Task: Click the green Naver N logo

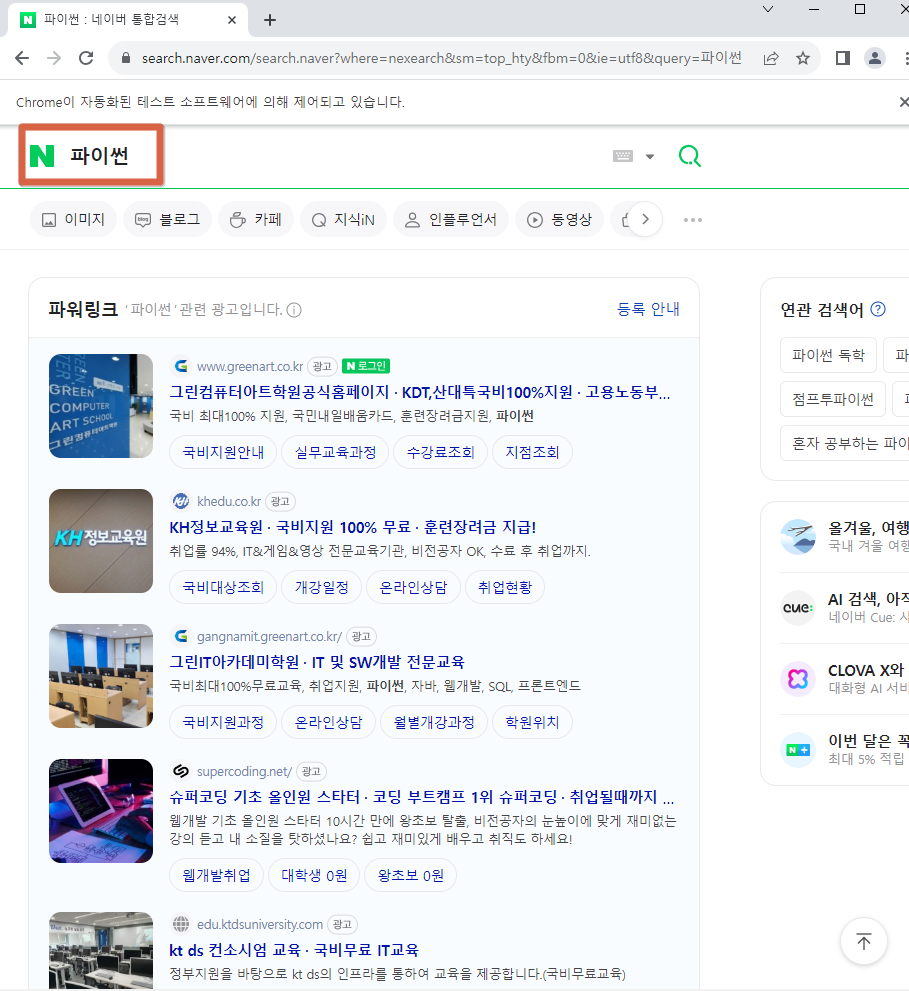Action: pos(42,155)
